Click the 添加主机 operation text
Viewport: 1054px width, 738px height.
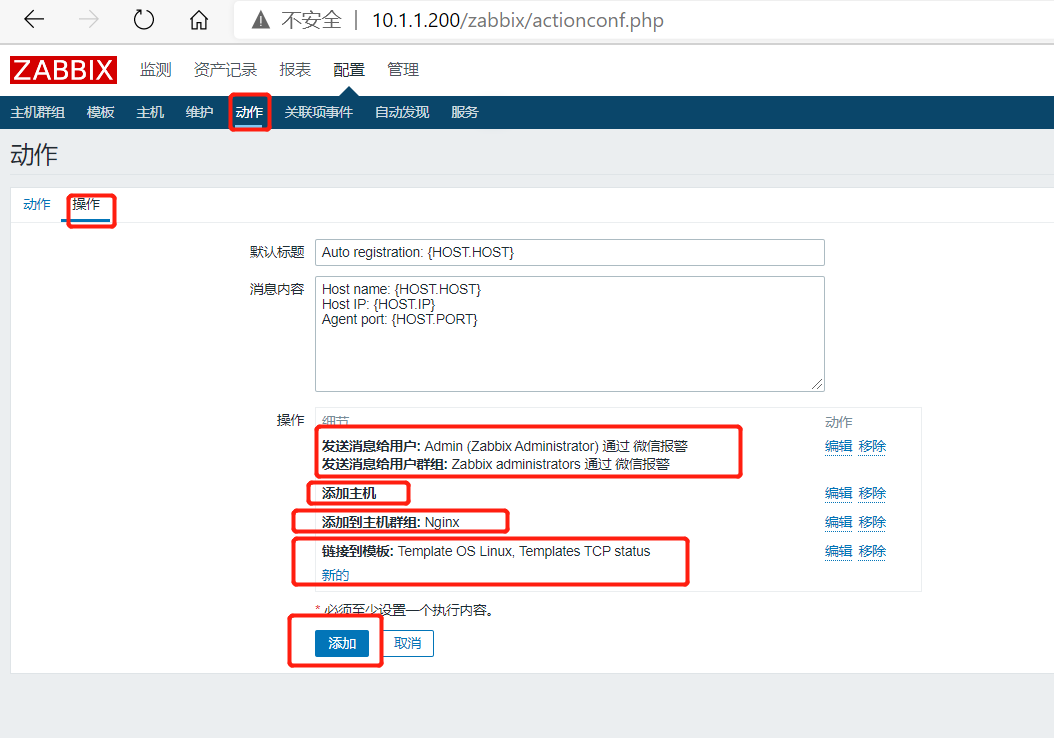pos(349,493)
